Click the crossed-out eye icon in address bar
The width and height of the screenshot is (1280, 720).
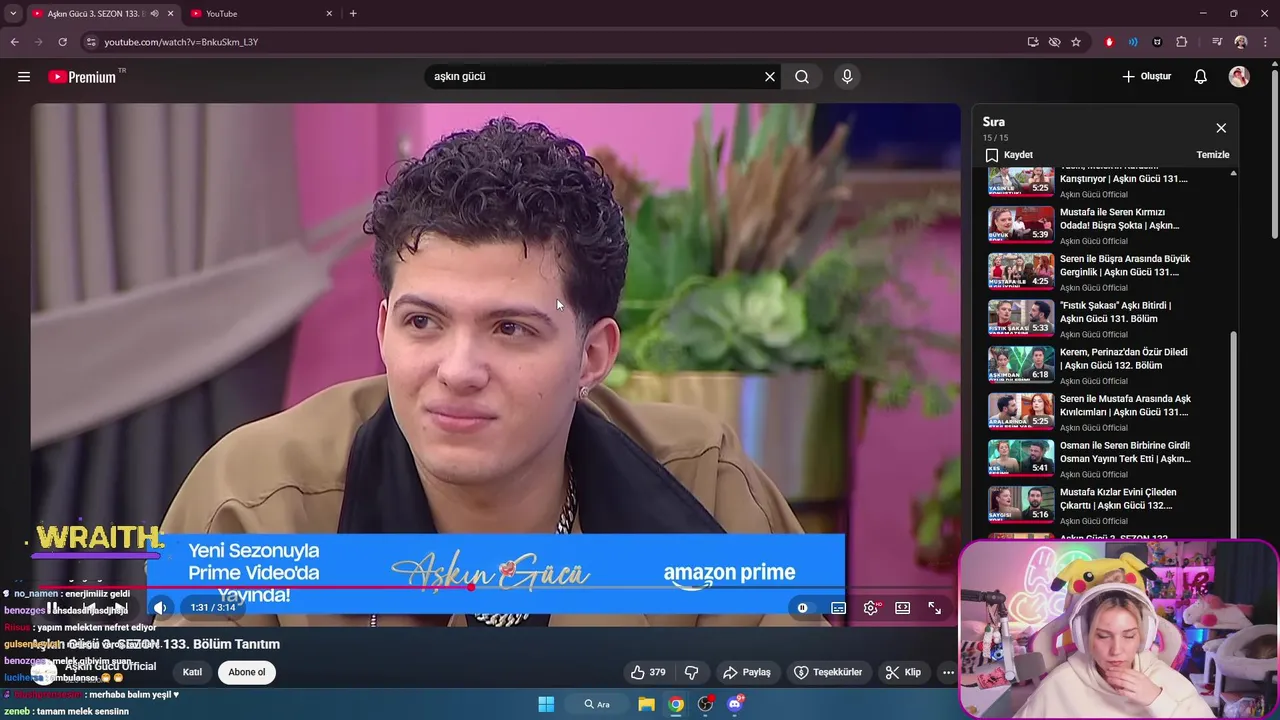(1054, 42)
